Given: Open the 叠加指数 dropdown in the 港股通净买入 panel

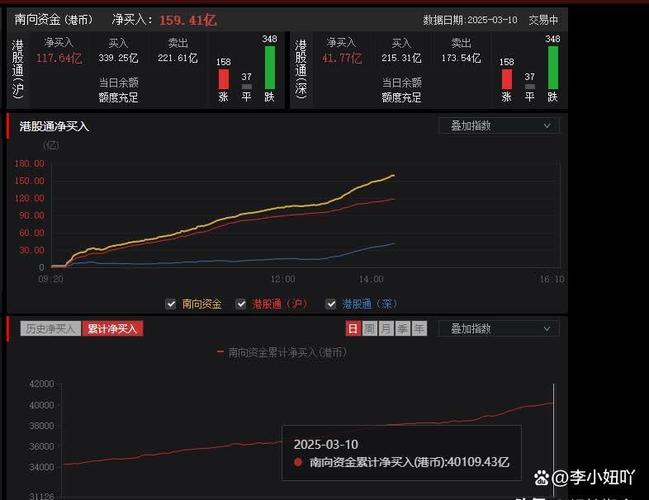Looking at the screenshot, I should click(x=499, y=126).
